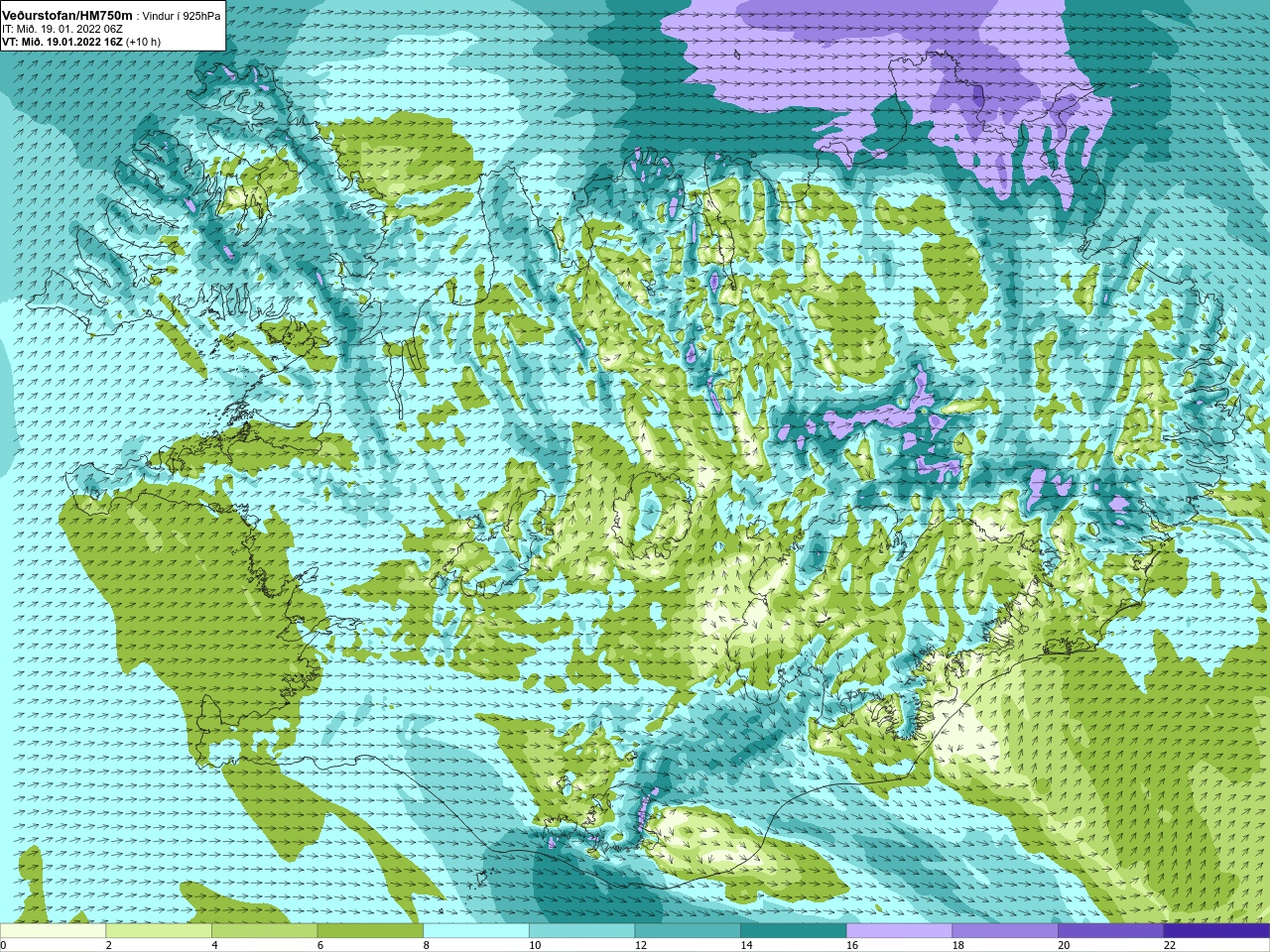Click the 10–12 light teal legend swatch

tap(582, 931)
